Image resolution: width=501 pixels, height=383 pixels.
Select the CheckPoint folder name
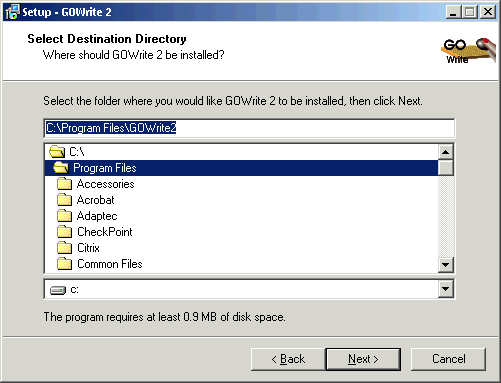click(x=105, y=232)
